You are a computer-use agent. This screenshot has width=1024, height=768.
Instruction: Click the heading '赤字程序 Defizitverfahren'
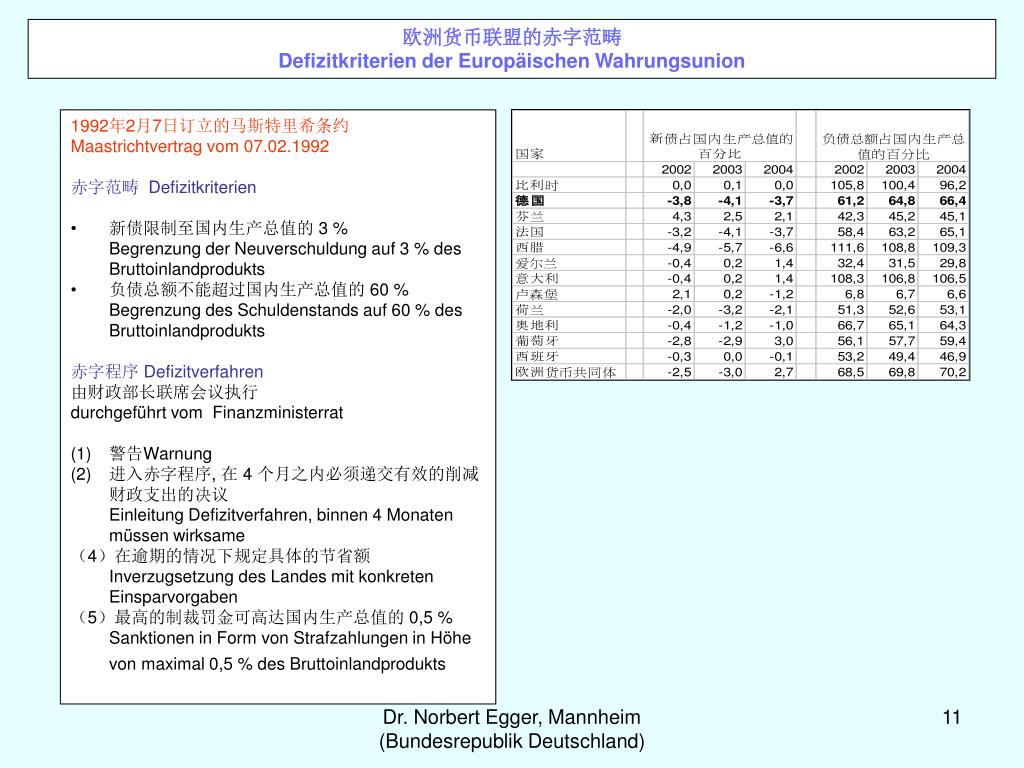167,372
